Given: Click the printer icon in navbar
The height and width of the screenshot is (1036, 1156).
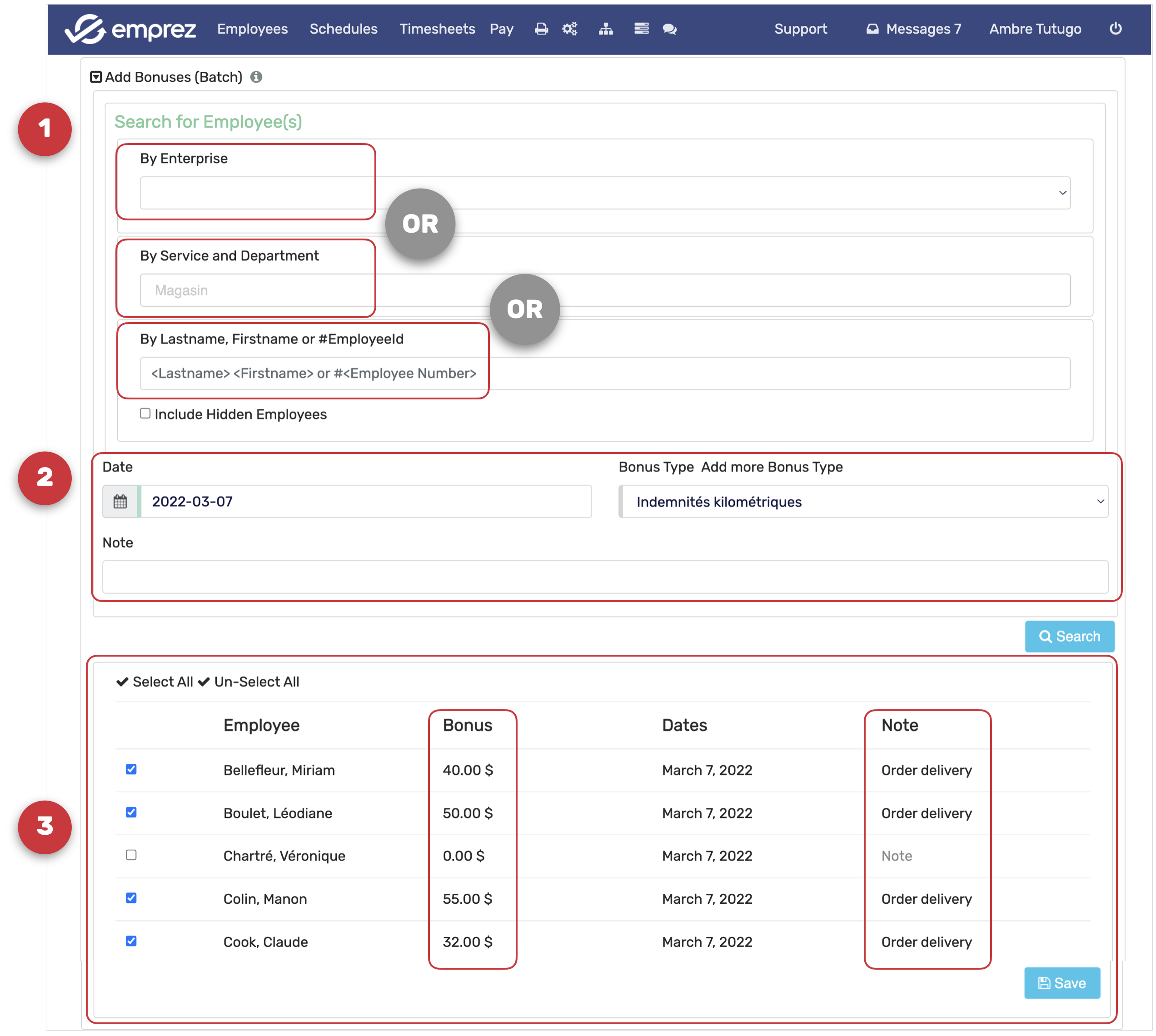Looking at the screenshot, I should pyautogui.click(x=541, y=29).
